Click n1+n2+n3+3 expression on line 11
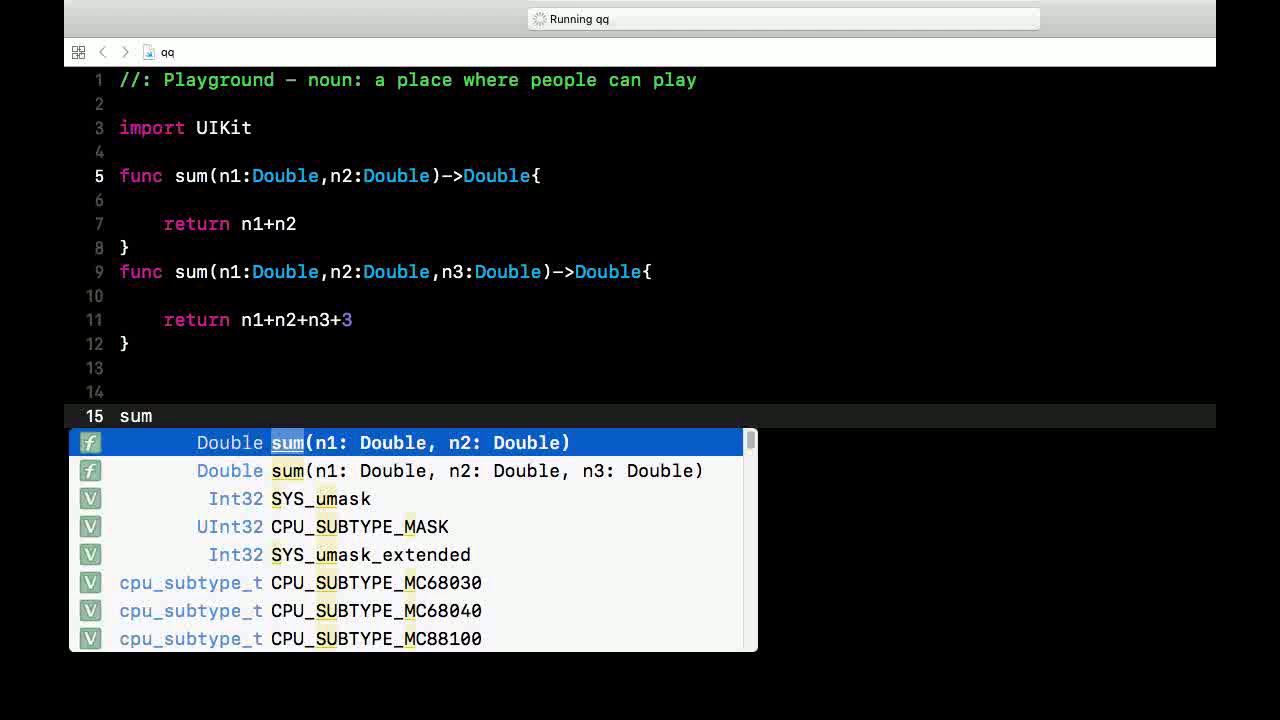 297,320
